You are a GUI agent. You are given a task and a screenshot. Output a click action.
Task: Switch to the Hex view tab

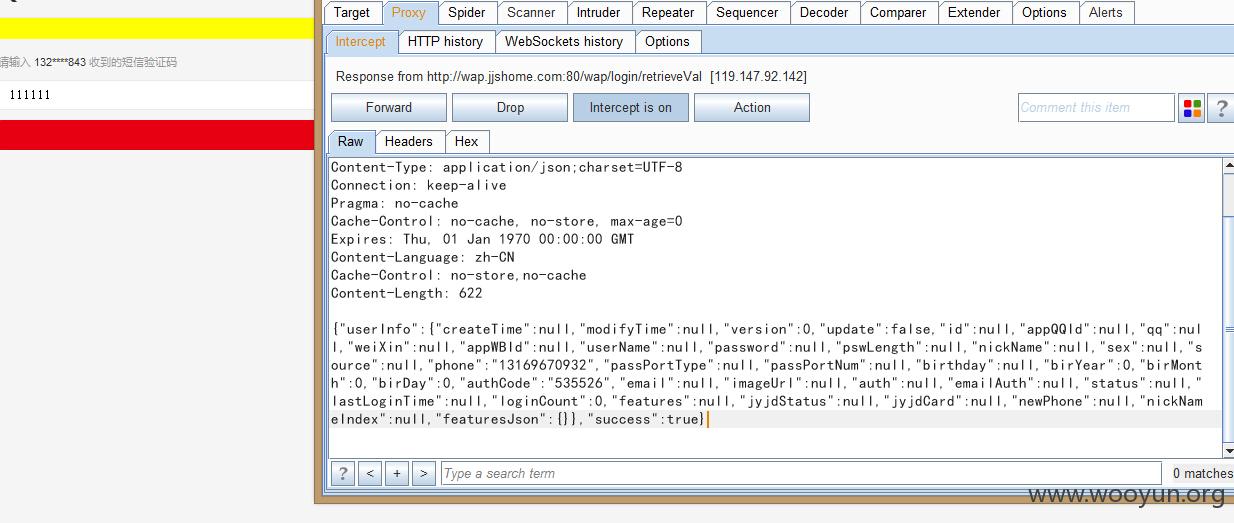click(x=467, y=142)
